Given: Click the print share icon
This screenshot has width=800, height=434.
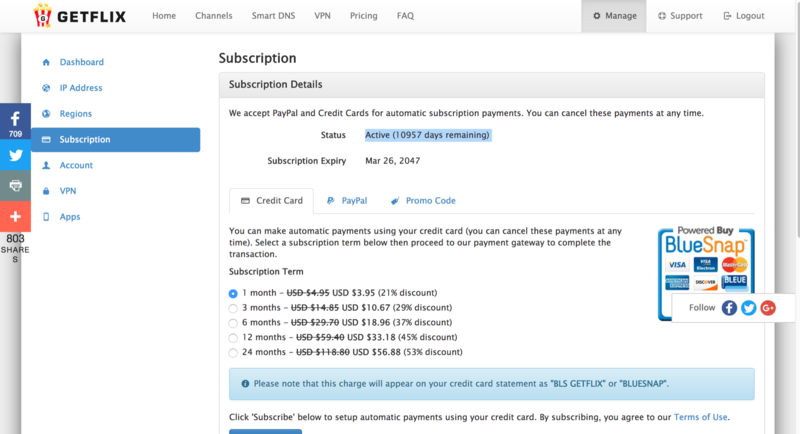Looking at the screenshot, I should 15,186.
